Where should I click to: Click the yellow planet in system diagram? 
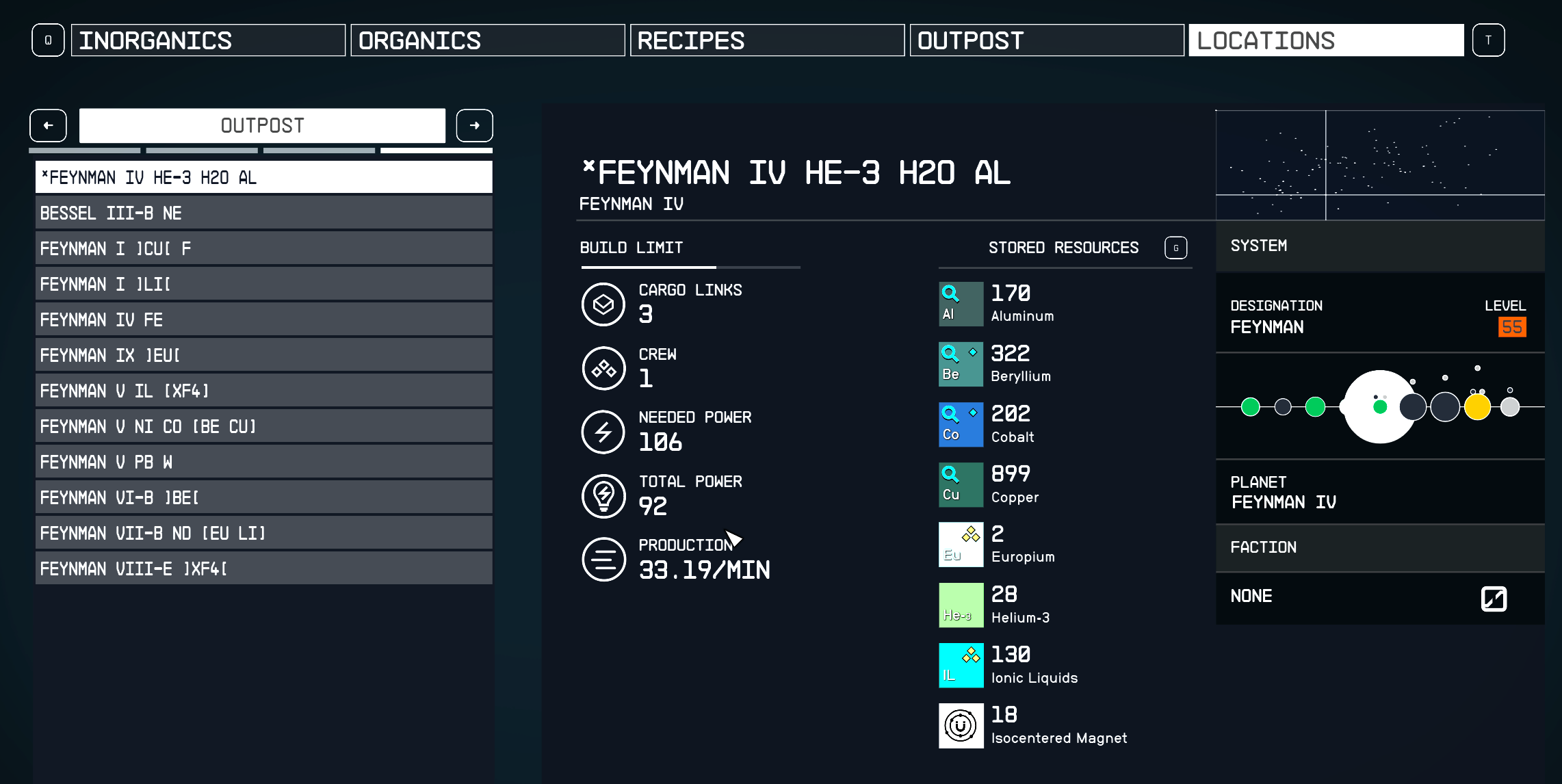coord(1477,407)
